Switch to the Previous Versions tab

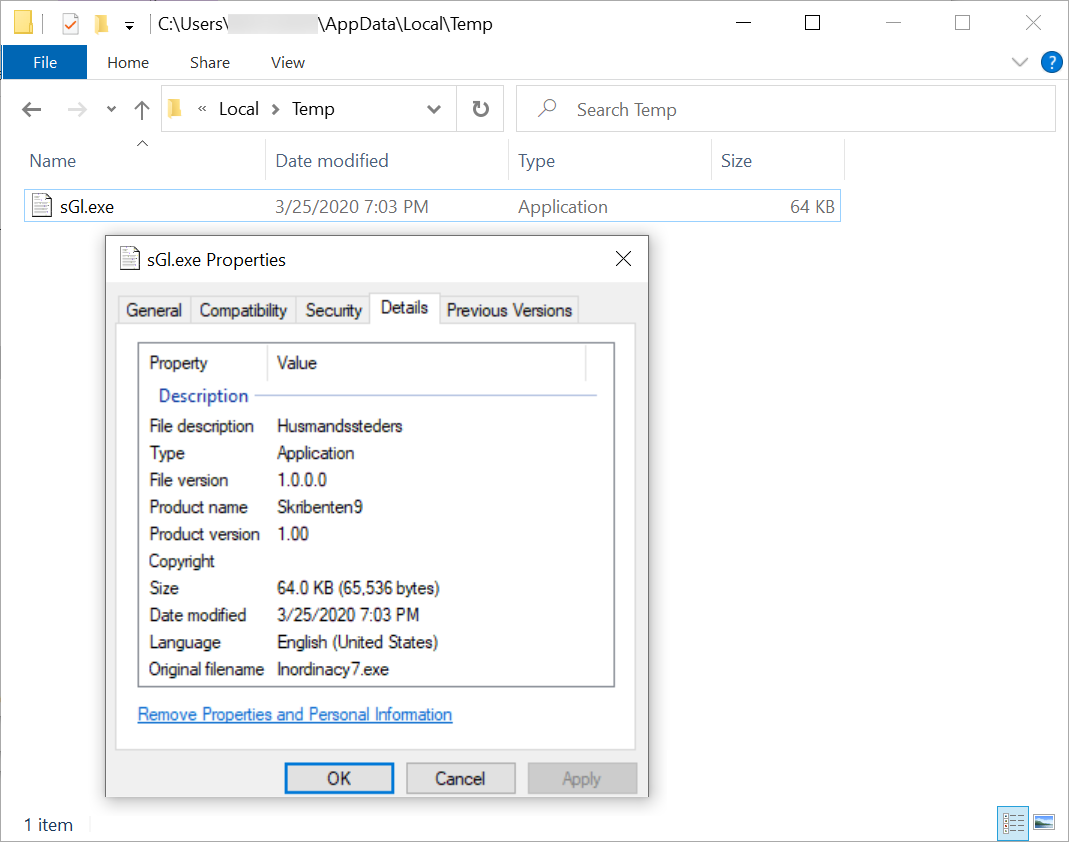(x=509, y=309)
